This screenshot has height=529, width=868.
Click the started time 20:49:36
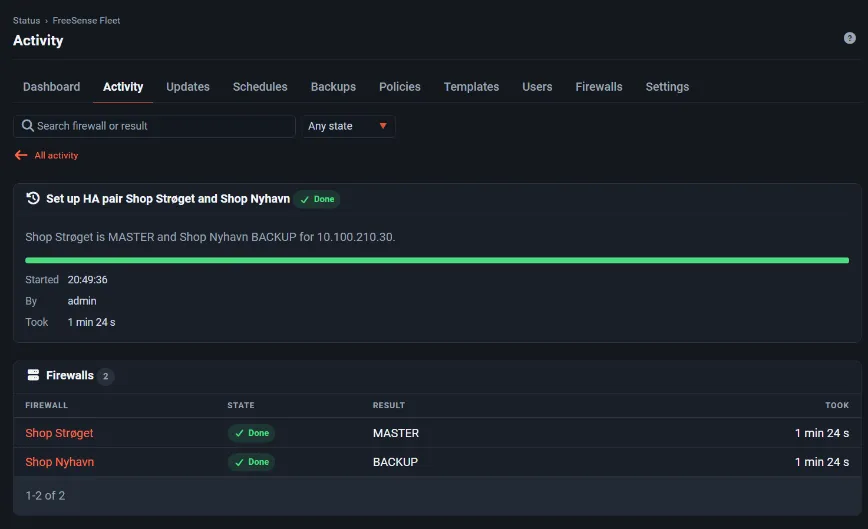pos(87,280)
